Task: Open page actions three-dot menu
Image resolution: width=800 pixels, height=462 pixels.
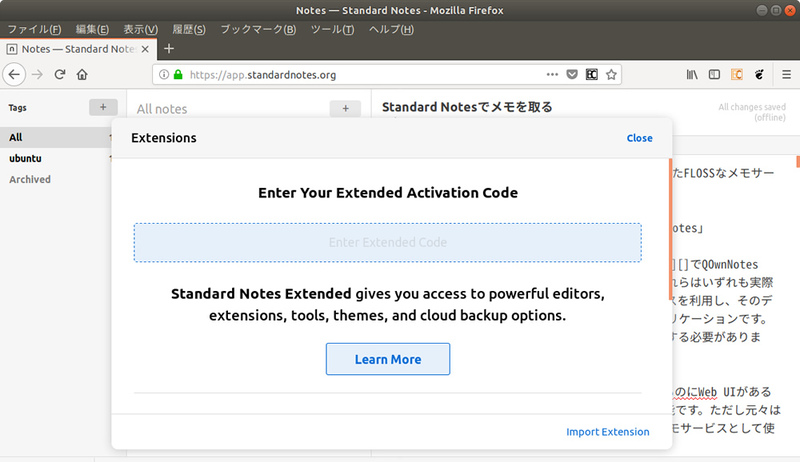Action: tap(552, 74)
